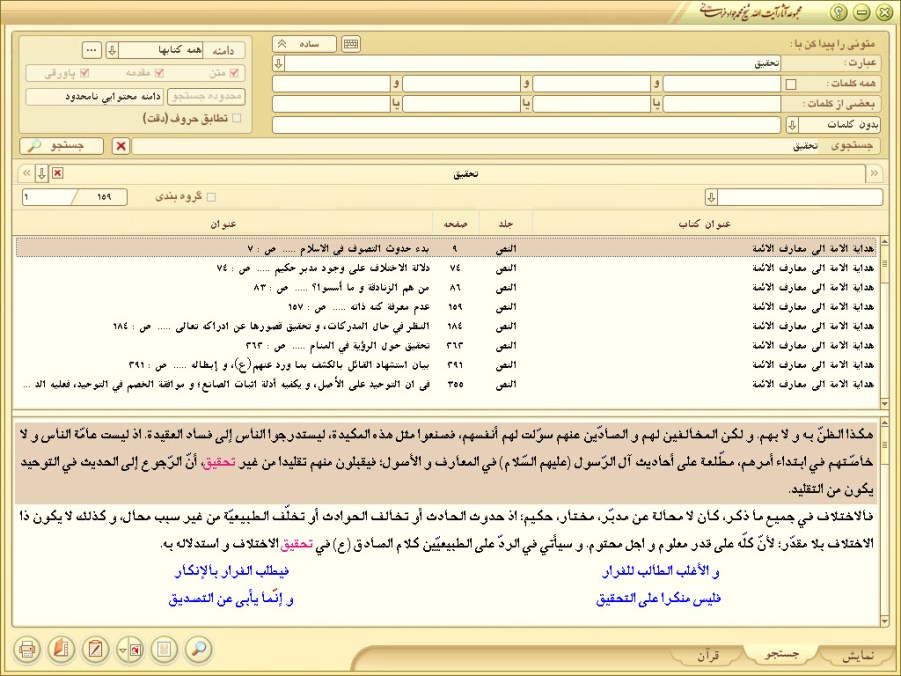The image size is (901, 676).
Task: Open the ellipsis button next to دامنه
Action: 91,51
